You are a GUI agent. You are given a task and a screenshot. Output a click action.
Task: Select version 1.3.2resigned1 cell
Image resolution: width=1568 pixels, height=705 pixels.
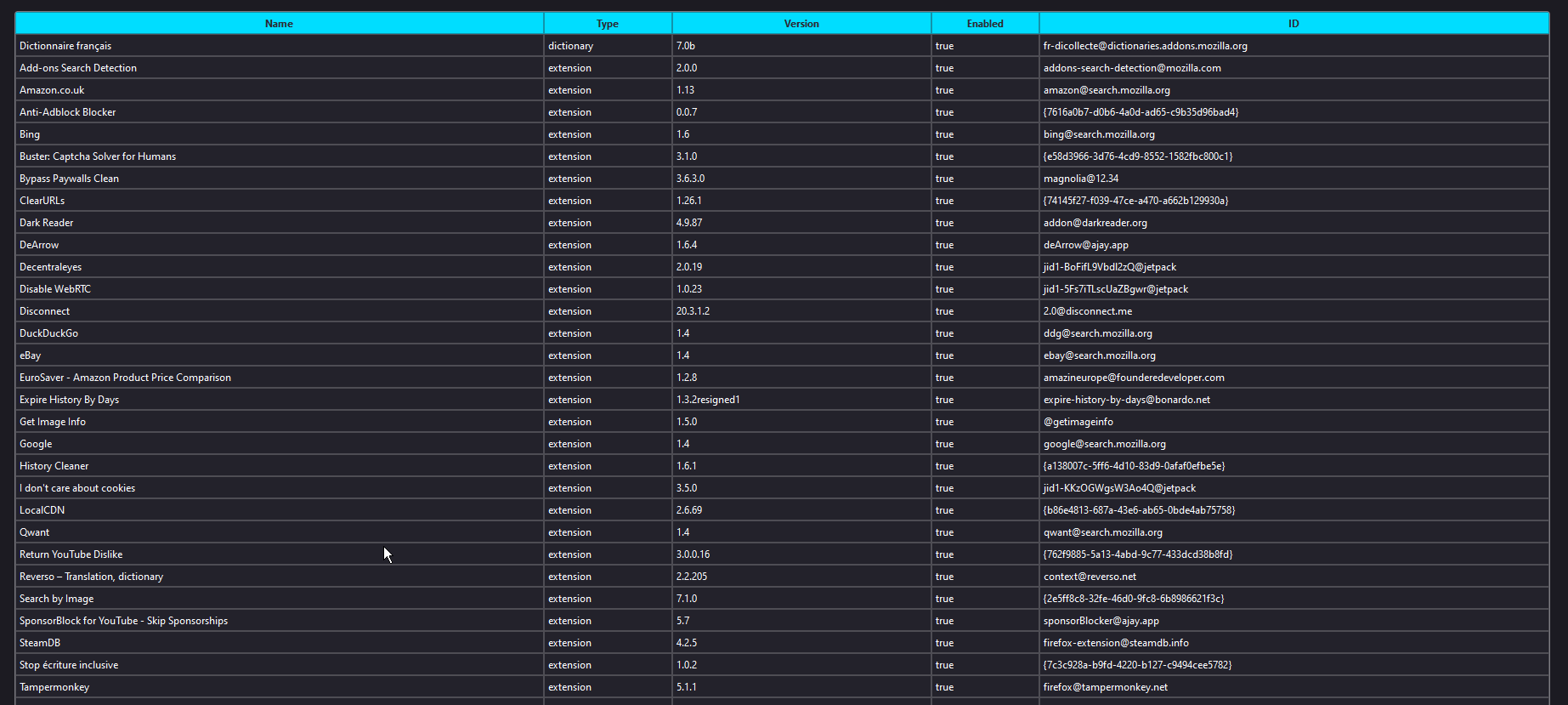point(801,400)
